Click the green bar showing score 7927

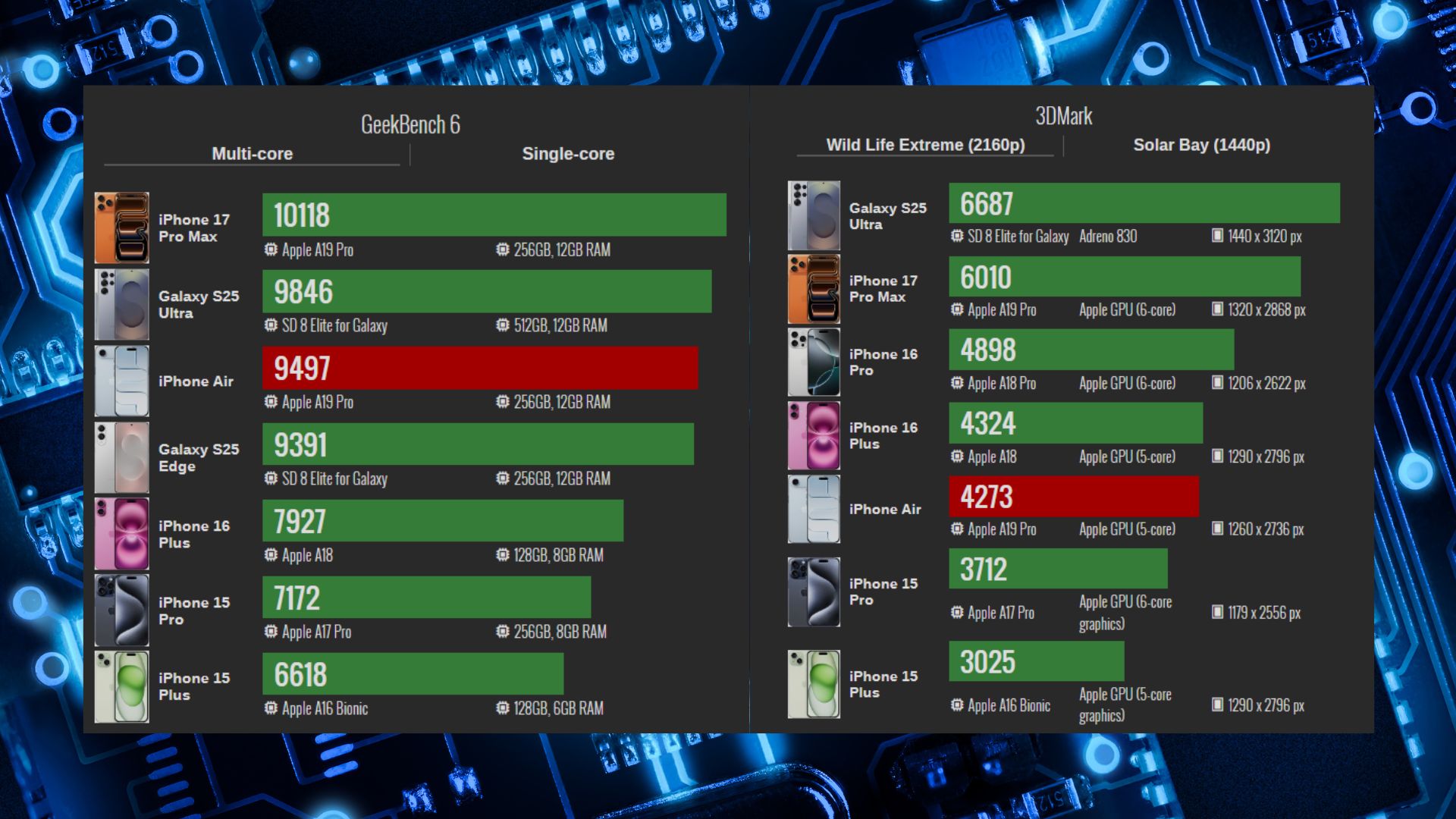click(443, 521)
